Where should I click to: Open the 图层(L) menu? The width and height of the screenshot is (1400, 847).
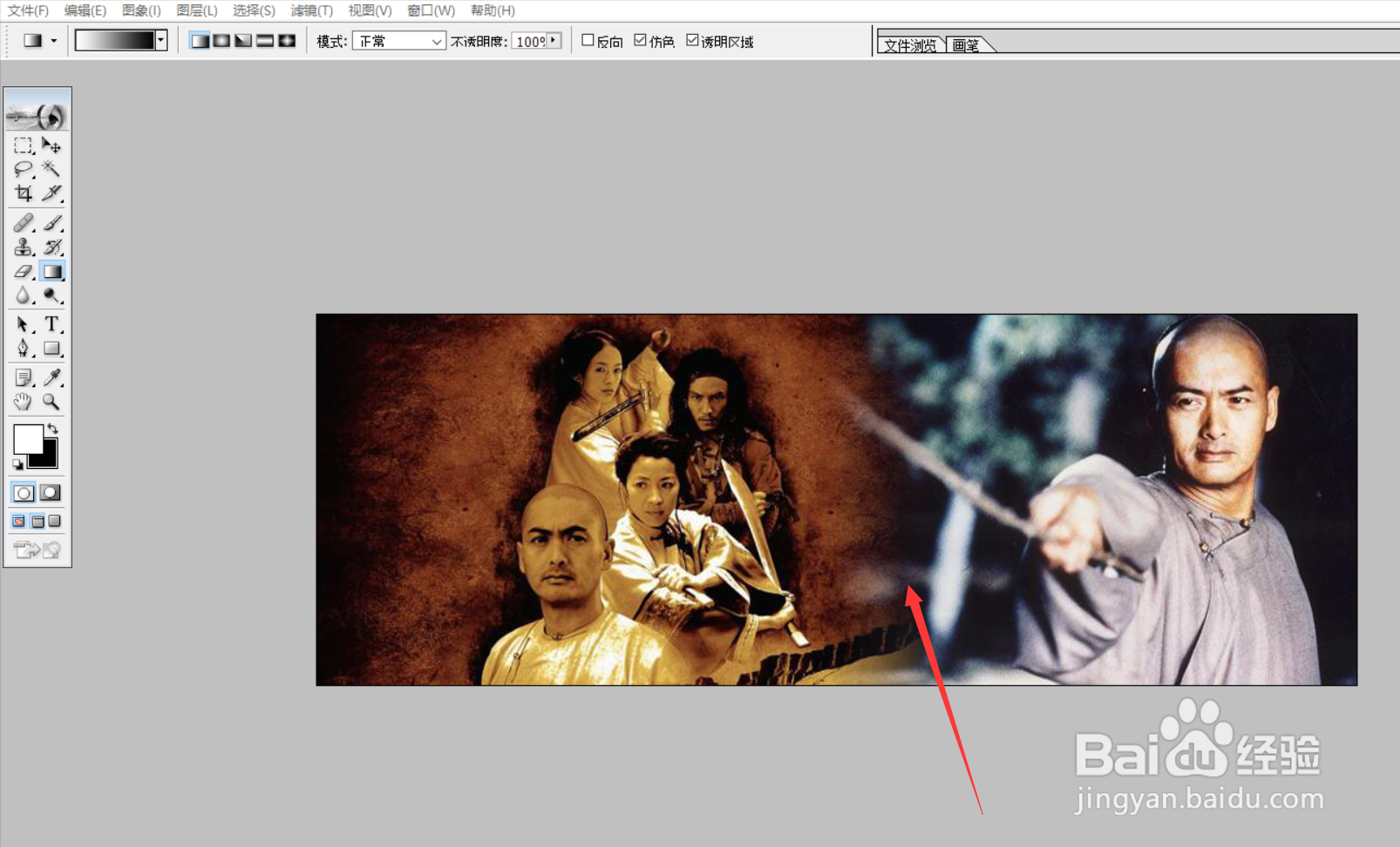[197, 10]
